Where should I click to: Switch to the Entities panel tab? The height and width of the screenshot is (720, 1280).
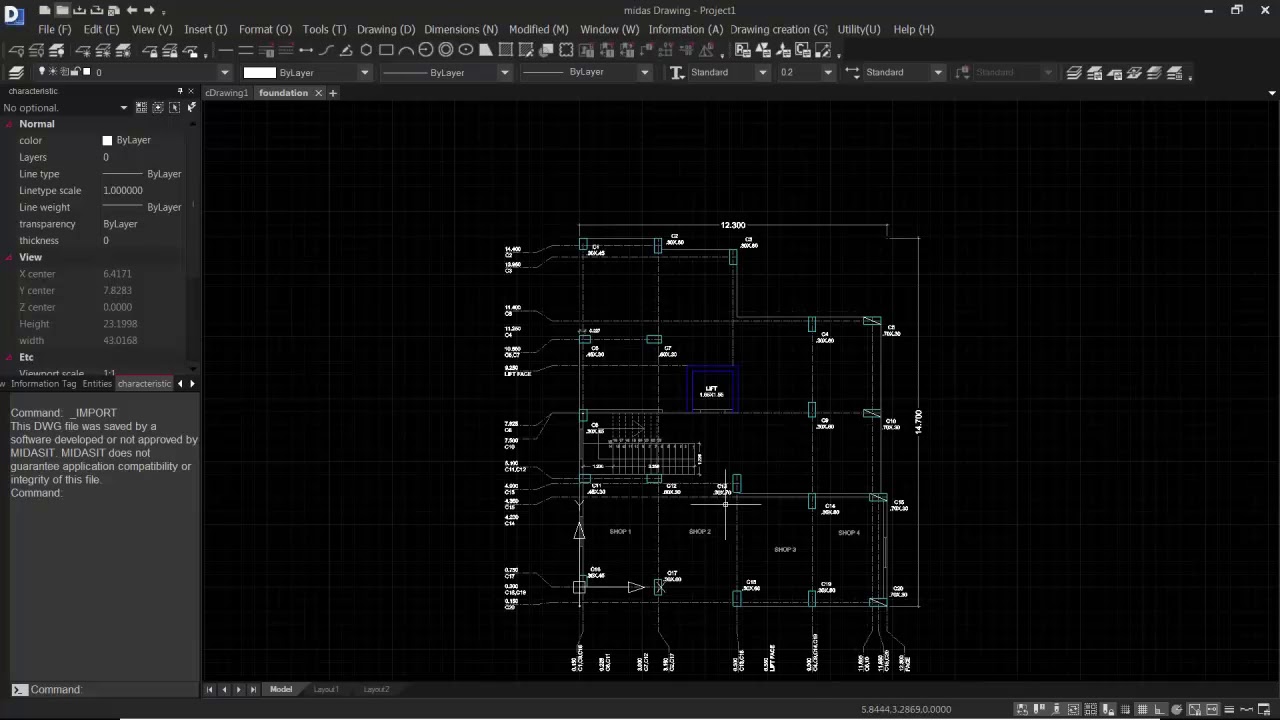click(x=97, y=384)
